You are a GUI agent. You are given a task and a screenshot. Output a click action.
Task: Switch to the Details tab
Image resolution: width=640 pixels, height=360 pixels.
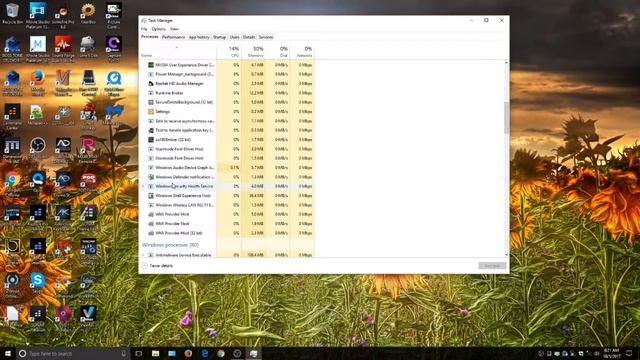[x=249, y=37]
